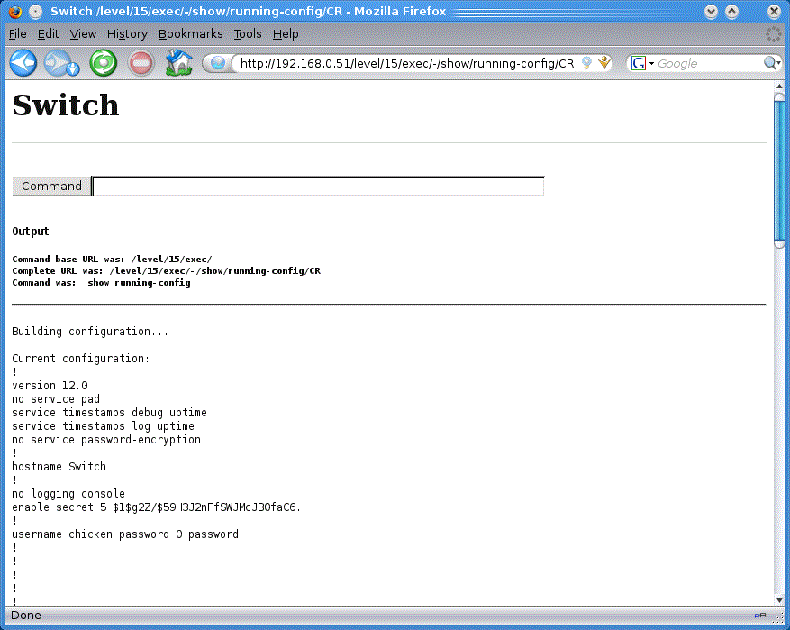Maximize the Firefox window
This screenshot has width=790, height=630.
732,12
